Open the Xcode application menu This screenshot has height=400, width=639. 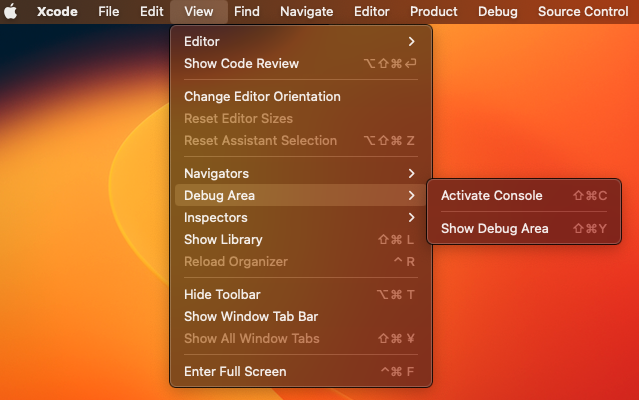57,11
